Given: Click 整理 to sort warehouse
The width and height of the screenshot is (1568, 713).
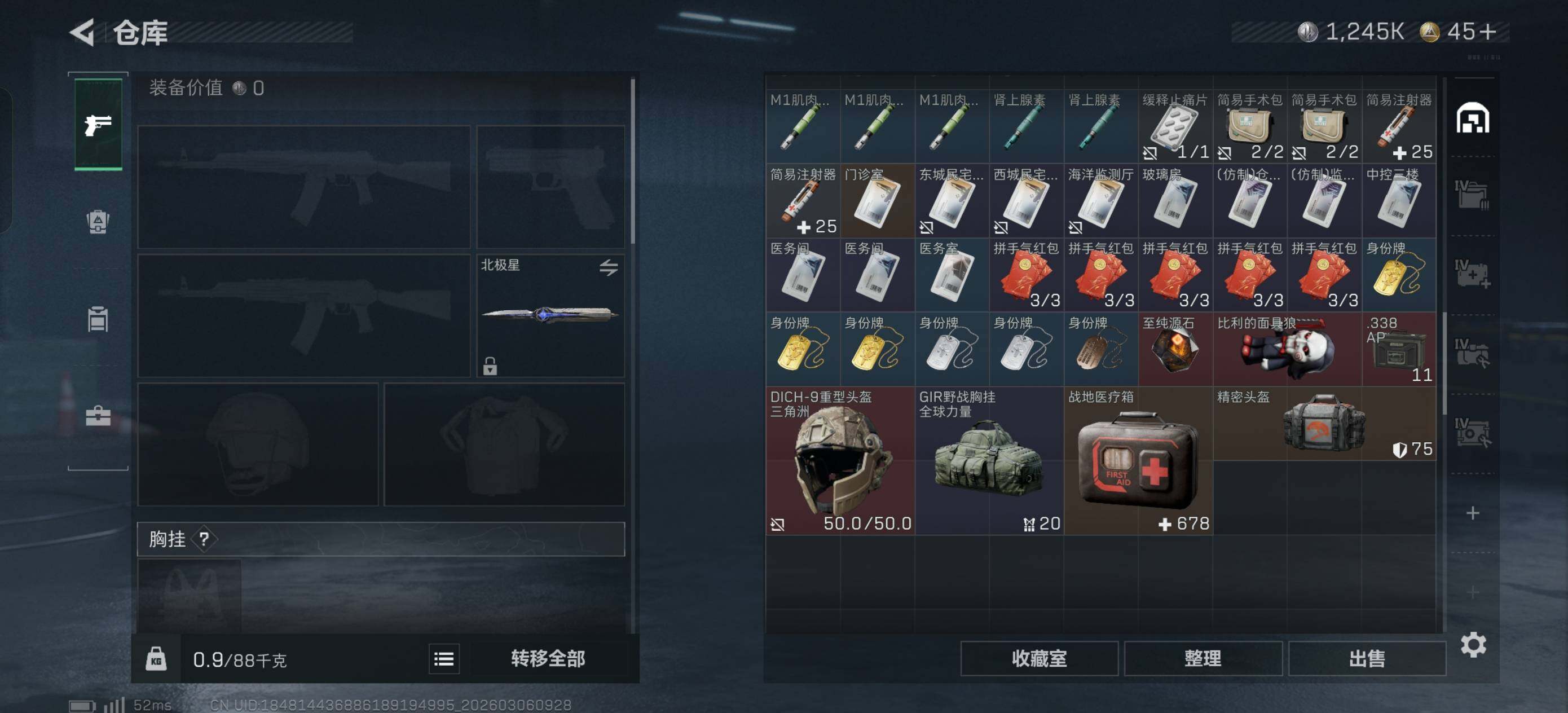Looking at the screenshot, I should (1202, 658).
